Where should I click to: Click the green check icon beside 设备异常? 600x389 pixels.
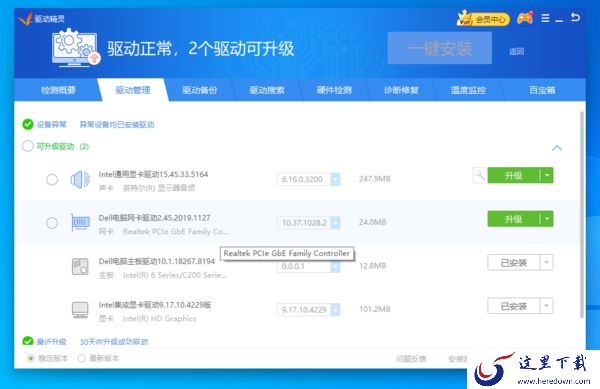coord(28,124)
